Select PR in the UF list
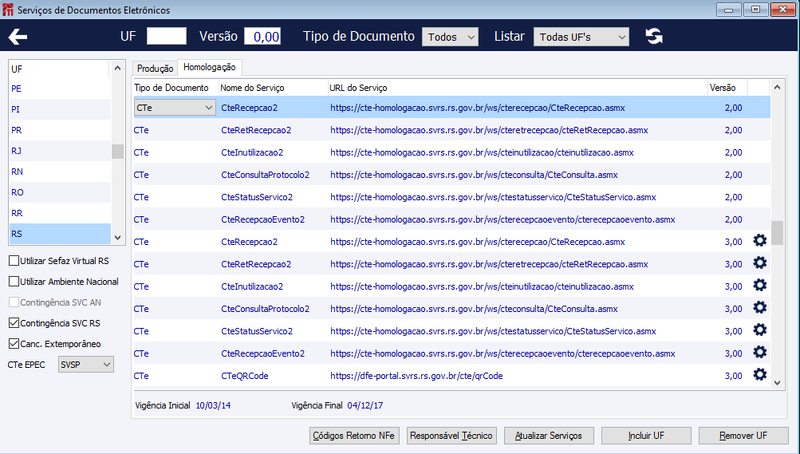Image resolution: width=800 pixels, height=454 pixels. click(60, 130)
